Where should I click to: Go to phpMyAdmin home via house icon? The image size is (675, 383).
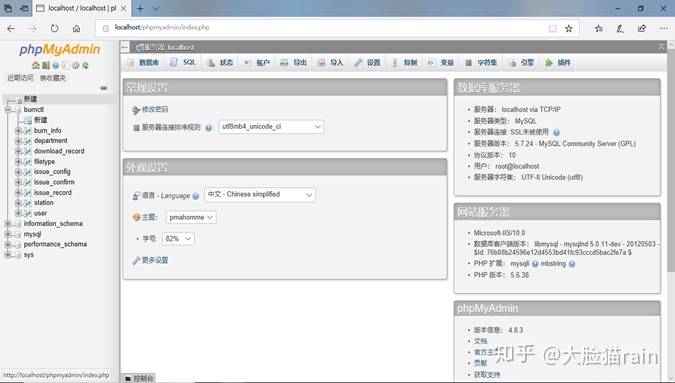(x=35, y=65)
